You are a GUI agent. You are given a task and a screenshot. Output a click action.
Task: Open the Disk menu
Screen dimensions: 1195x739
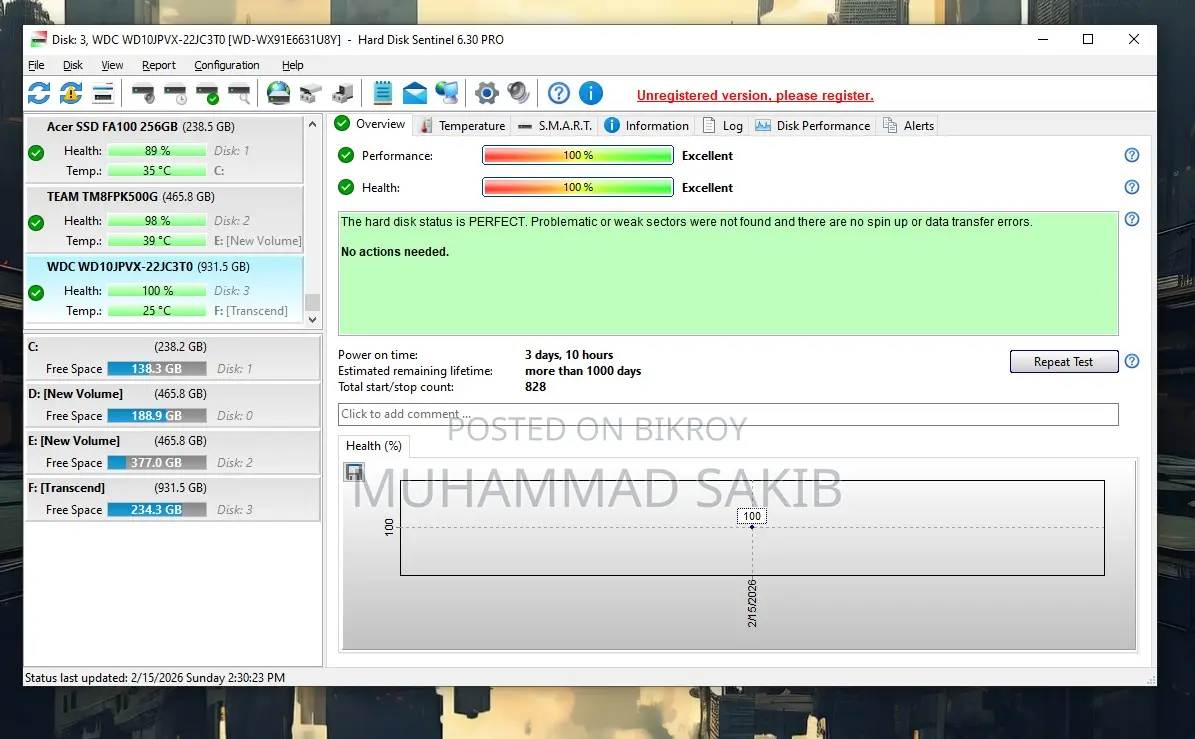point(72,66)
